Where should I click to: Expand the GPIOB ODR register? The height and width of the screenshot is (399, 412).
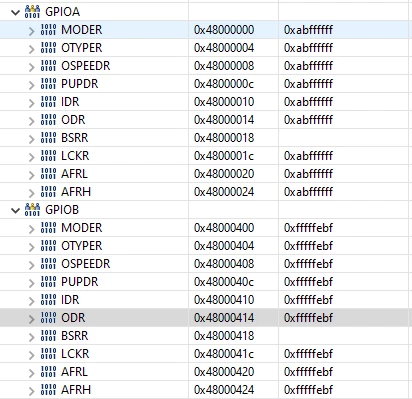[x=32, y=319]
